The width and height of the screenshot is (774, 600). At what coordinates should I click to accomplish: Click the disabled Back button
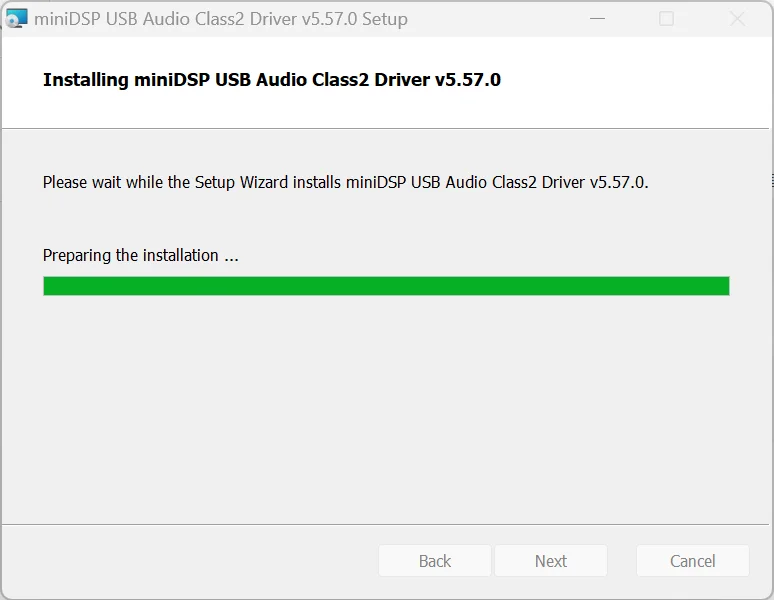434,561
